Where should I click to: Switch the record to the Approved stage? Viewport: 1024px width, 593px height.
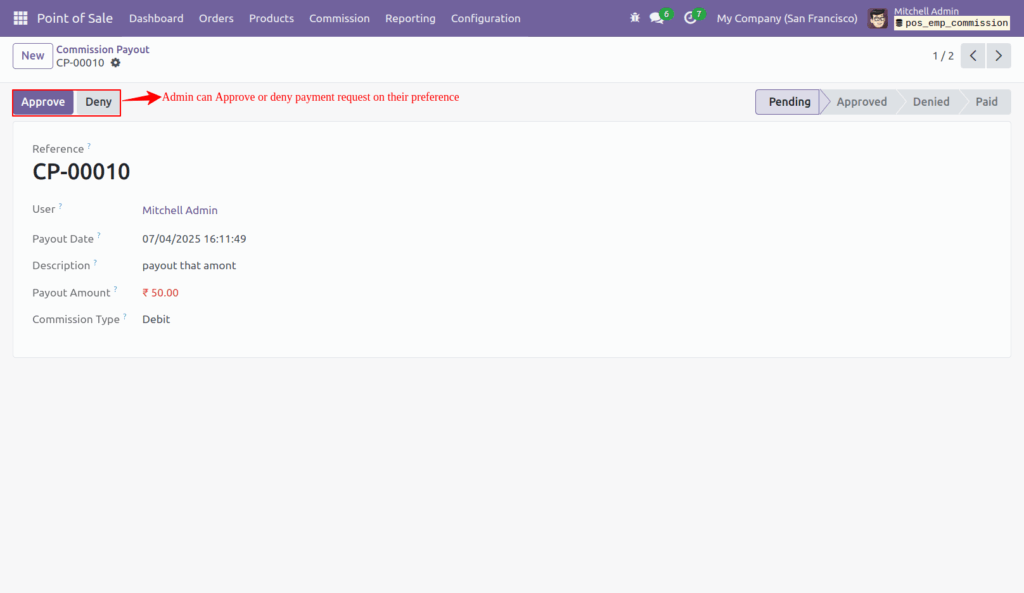pyautogui.click(x=860, y=101)
